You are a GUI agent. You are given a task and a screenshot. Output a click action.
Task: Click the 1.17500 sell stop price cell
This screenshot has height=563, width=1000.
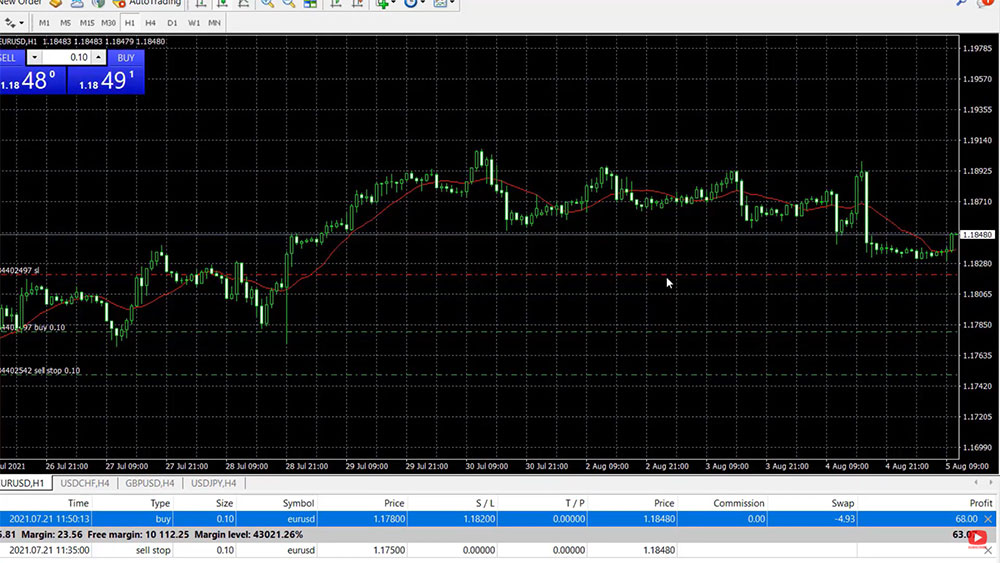[388, 550]
